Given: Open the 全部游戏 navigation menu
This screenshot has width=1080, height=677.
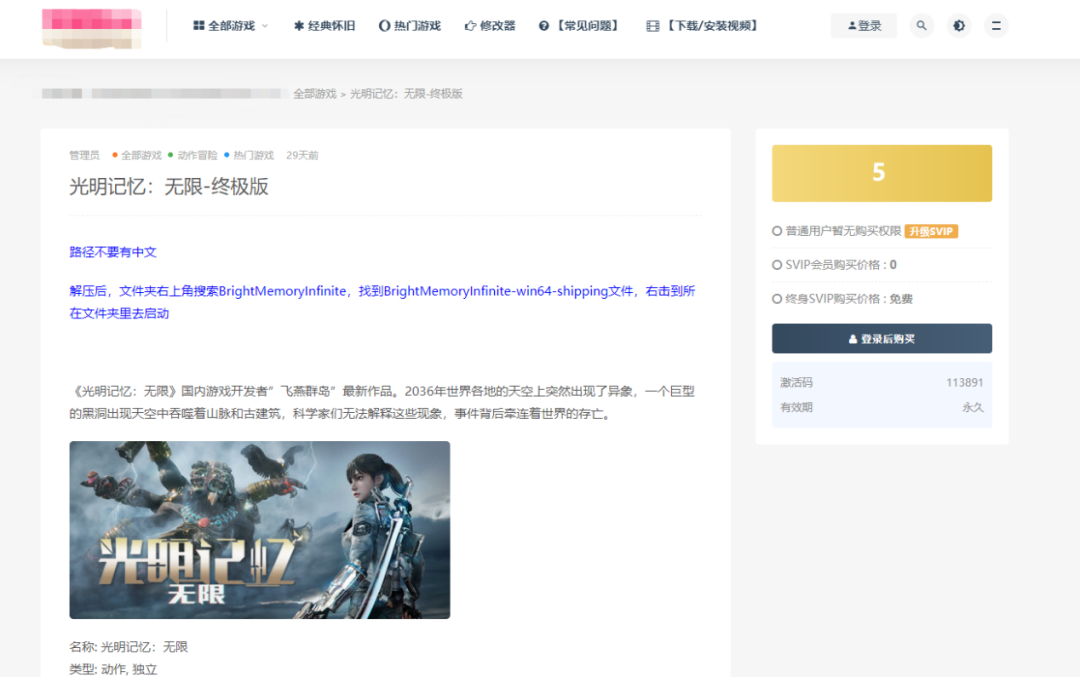Looking at the screenshot, I should click(x=231, y=26).
